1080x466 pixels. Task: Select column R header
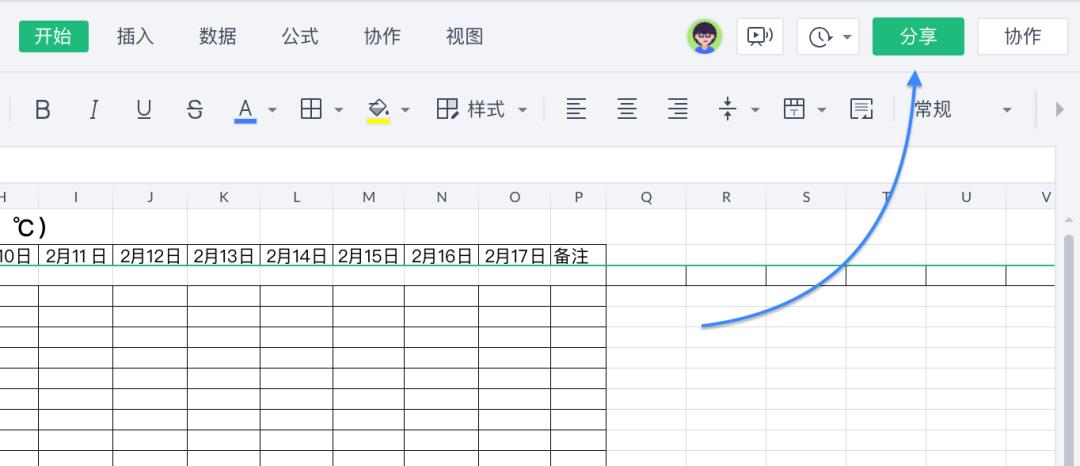(x=726, y=197)
